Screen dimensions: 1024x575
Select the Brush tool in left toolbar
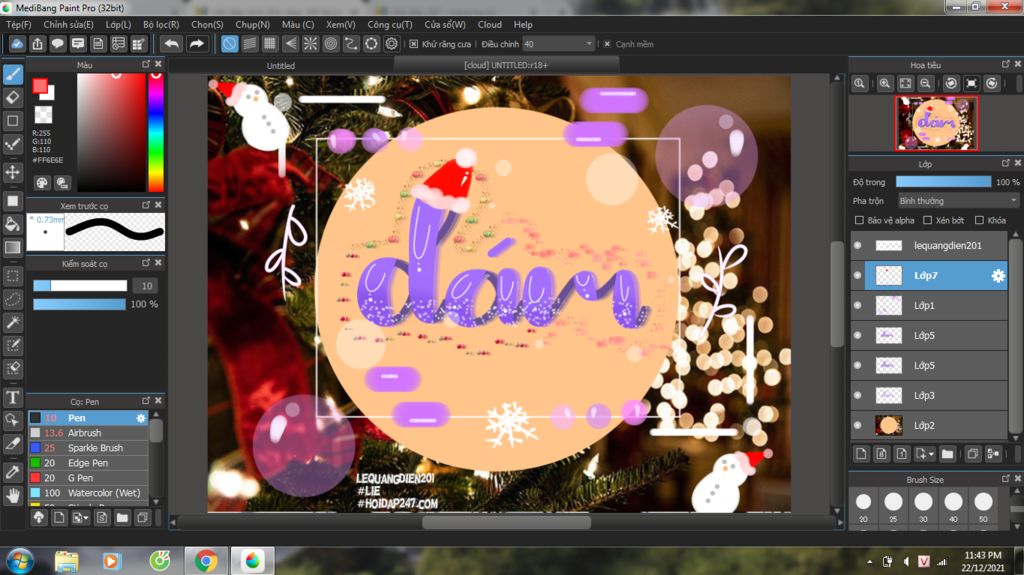(12, 74)
